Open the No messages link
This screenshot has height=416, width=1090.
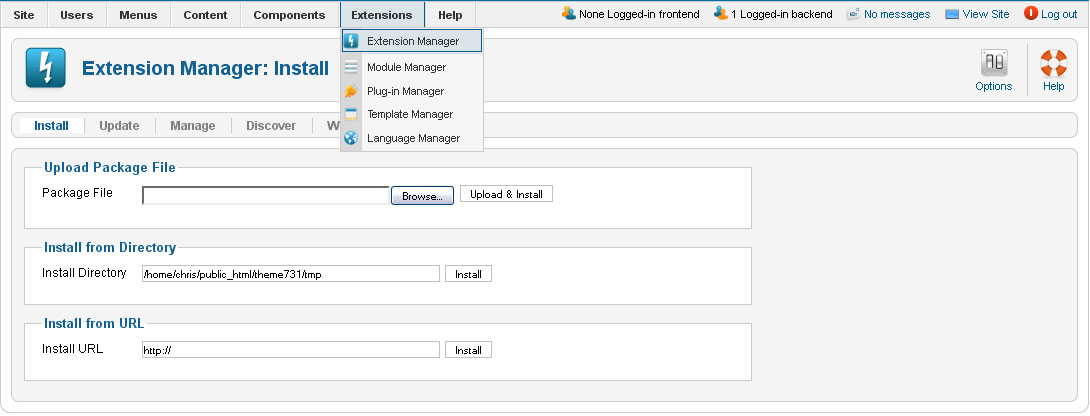pyautogui.click(x=896, y=14)
